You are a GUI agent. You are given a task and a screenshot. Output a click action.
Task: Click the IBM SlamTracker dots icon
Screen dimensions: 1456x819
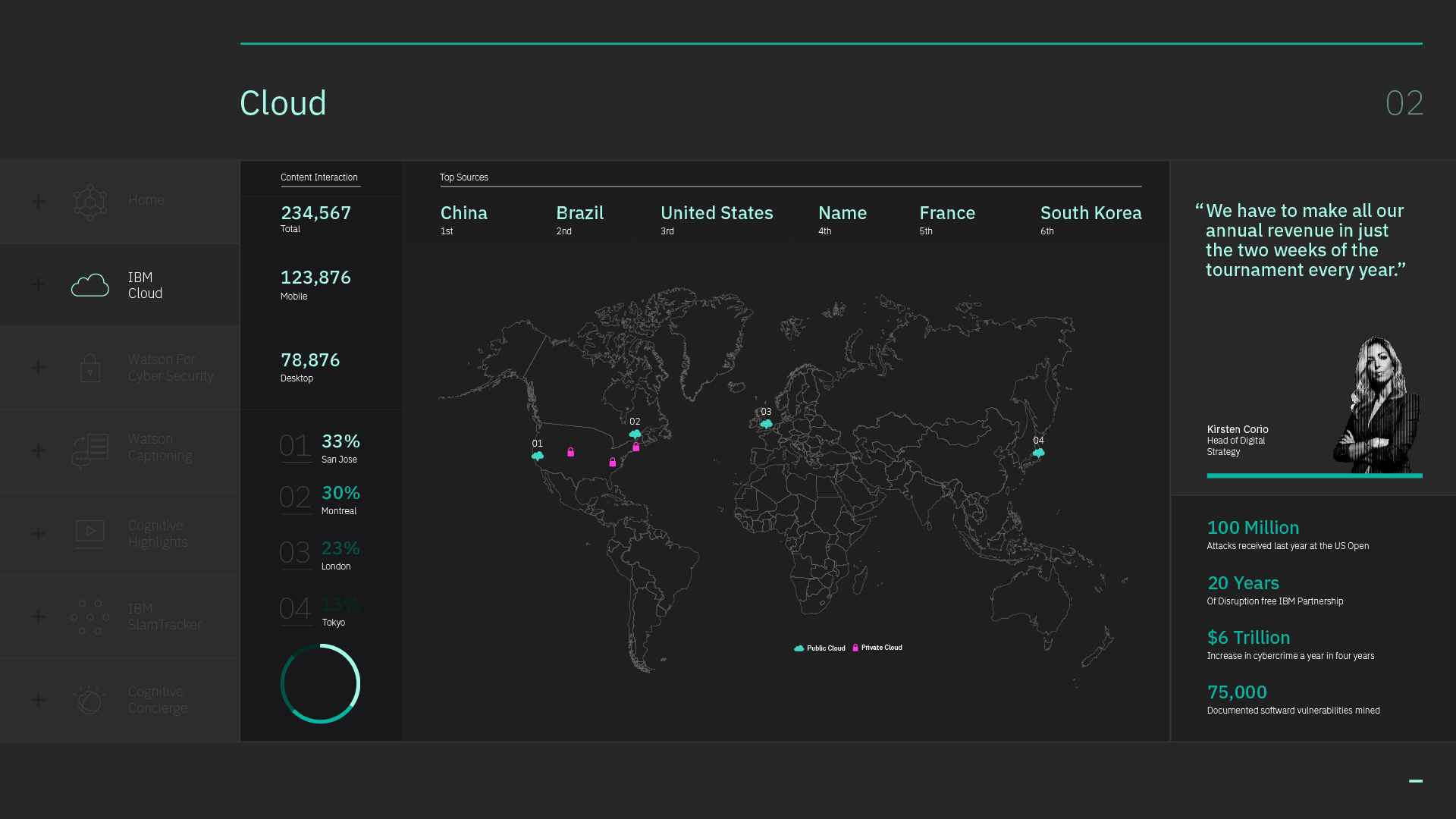[90, 617]
